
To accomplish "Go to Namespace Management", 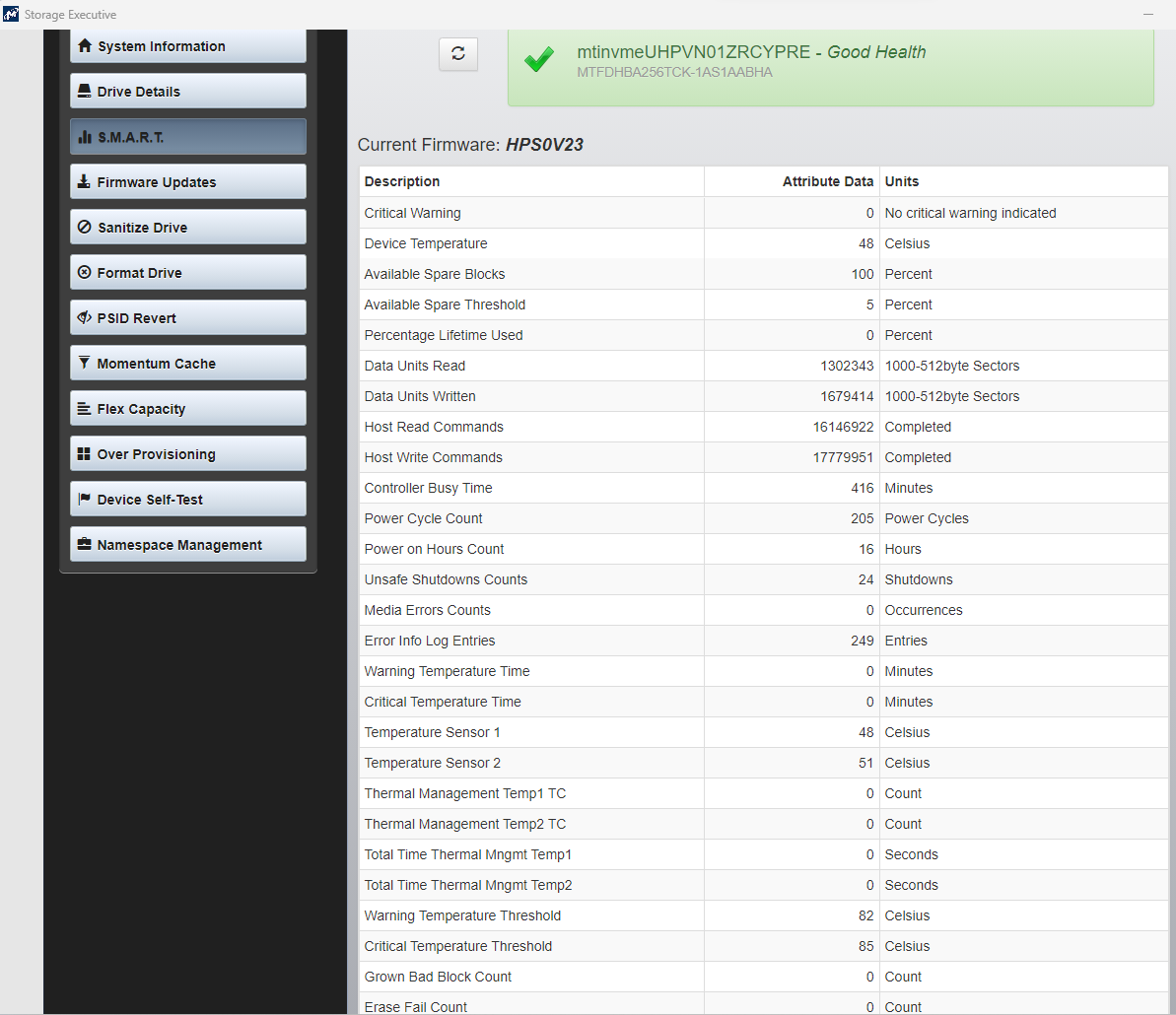I will (187, 545).
